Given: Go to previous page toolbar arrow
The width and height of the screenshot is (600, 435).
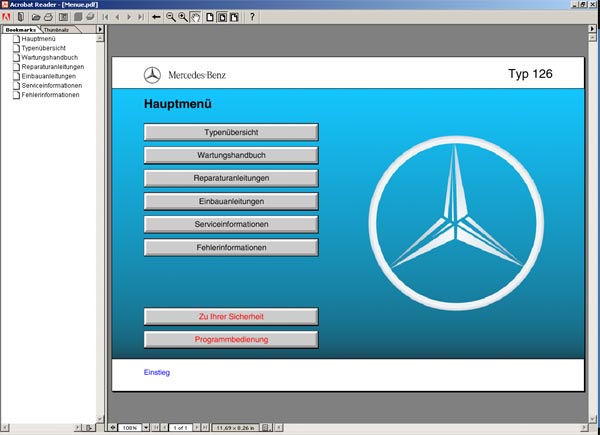Looking at the screenshot, I should (117, 17).
